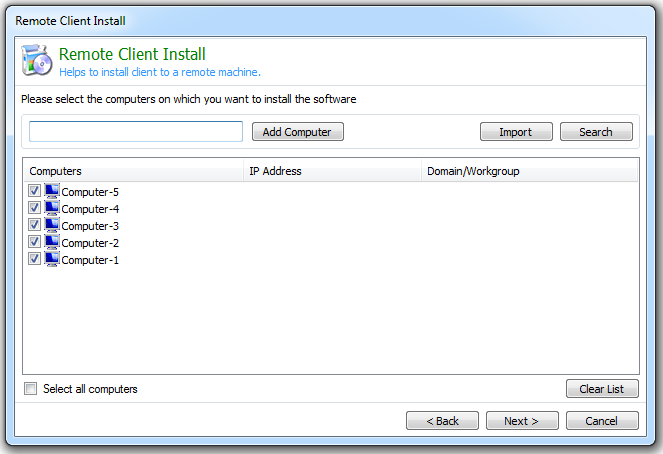Uncheck the Computer-3 checkbox
Screen dimensions: 663x454
click(x=34, y=225)
